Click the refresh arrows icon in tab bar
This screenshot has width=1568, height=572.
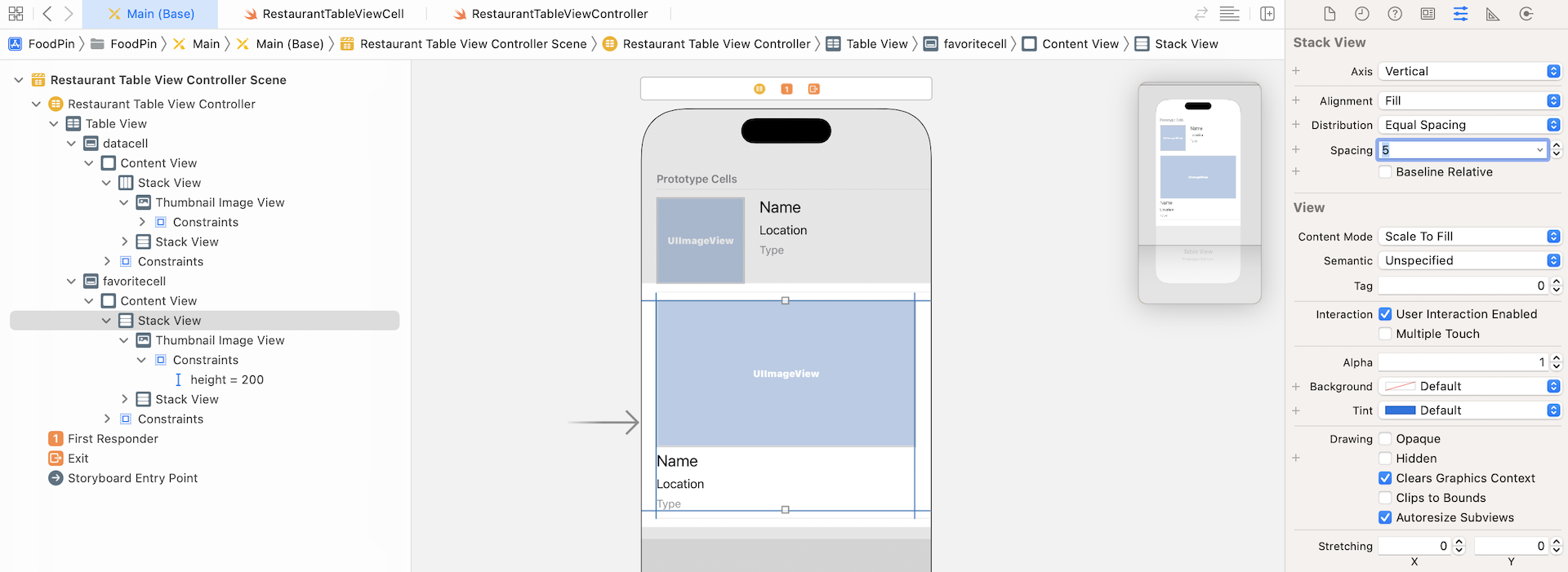(1200, 14)
